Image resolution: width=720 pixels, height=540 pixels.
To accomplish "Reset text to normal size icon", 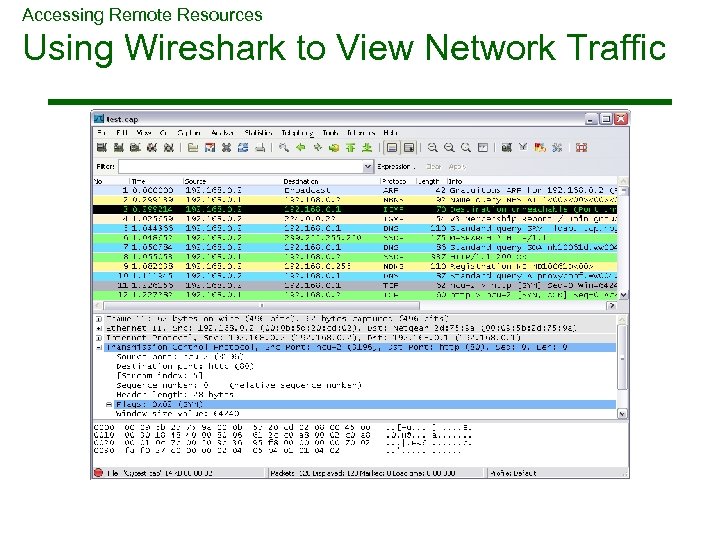I will pyautogui.click(x=466, y=147).
